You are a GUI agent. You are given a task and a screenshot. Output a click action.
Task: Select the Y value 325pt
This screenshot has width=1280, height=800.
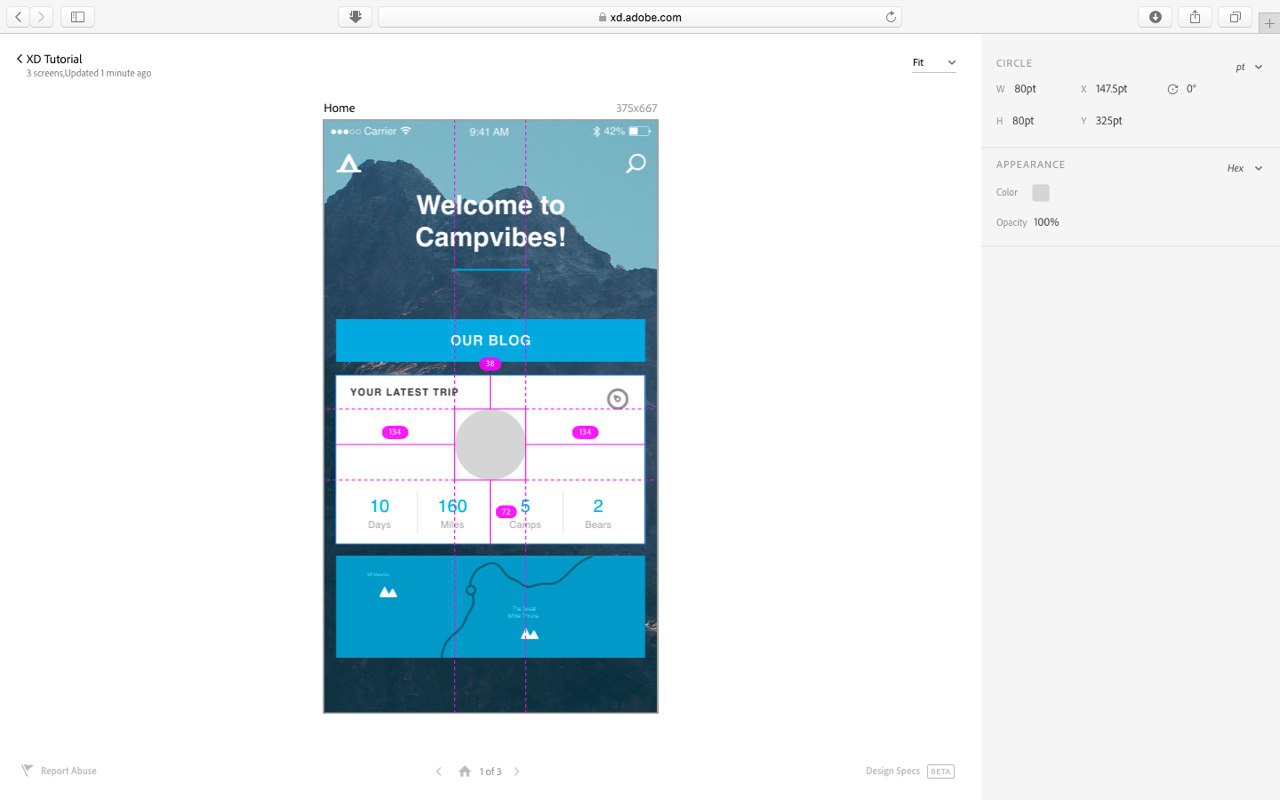pos(1109,121)
